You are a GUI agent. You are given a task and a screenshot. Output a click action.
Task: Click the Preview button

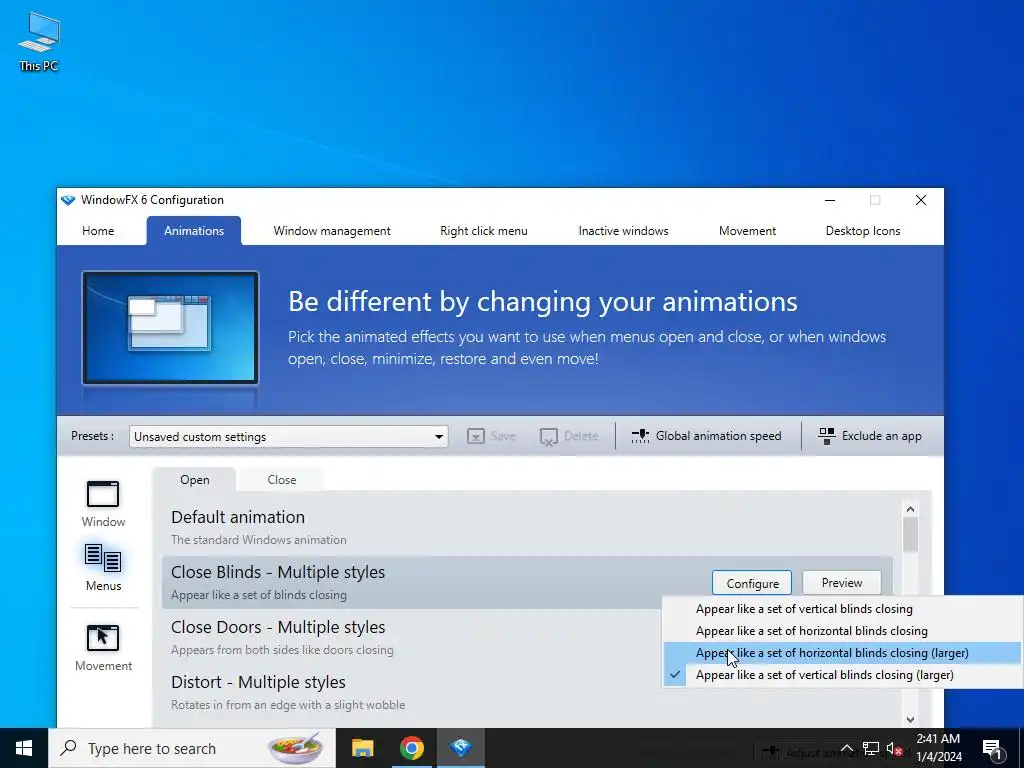pyautogui.click(x=842, y=583)
